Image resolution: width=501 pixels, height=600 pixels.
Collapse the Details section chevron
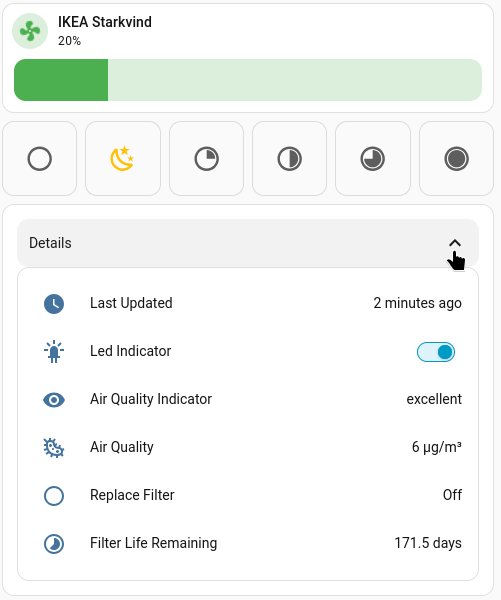pyautogui.click(x=455, y=243)
